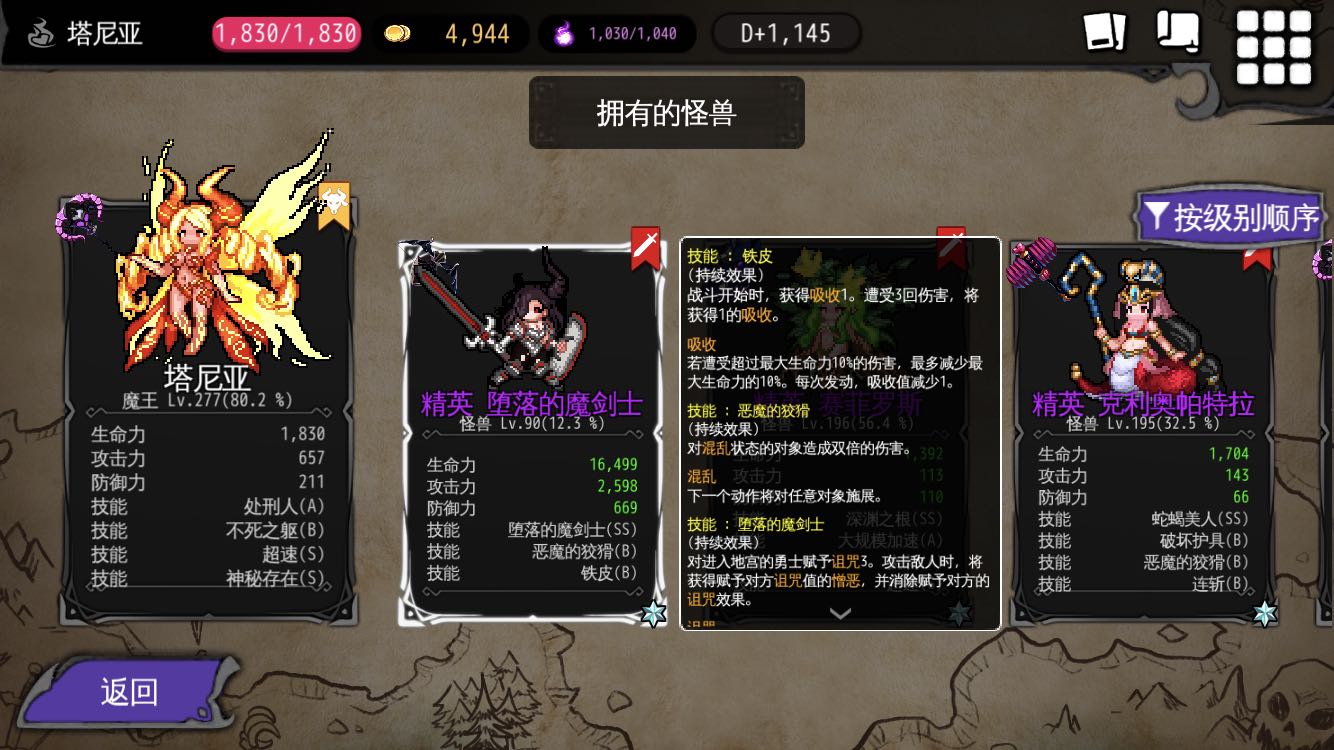Select the 精英 堕落的魔剑士 monster card
Image resolution: width=1334 pixels, height=750 pixels.
coord(531,432)
